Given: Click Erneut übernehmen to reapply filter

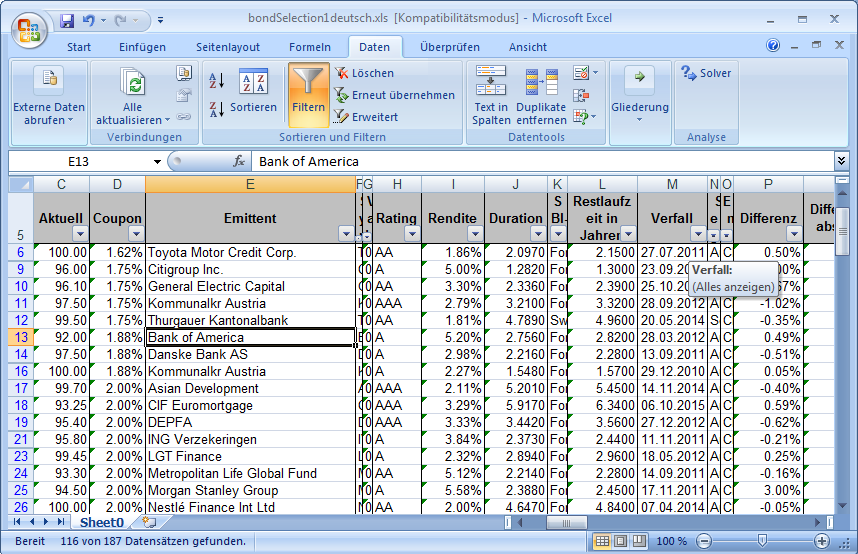Looking at the screenshot, I should pos(395,95).
